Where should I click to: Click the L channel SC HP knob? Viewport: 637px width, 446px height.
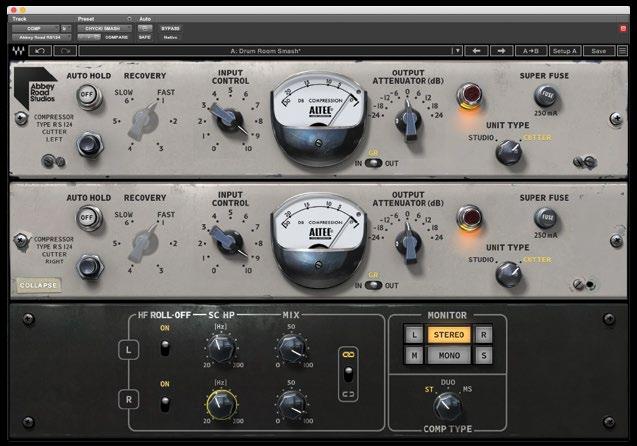[x=221, y=349]
